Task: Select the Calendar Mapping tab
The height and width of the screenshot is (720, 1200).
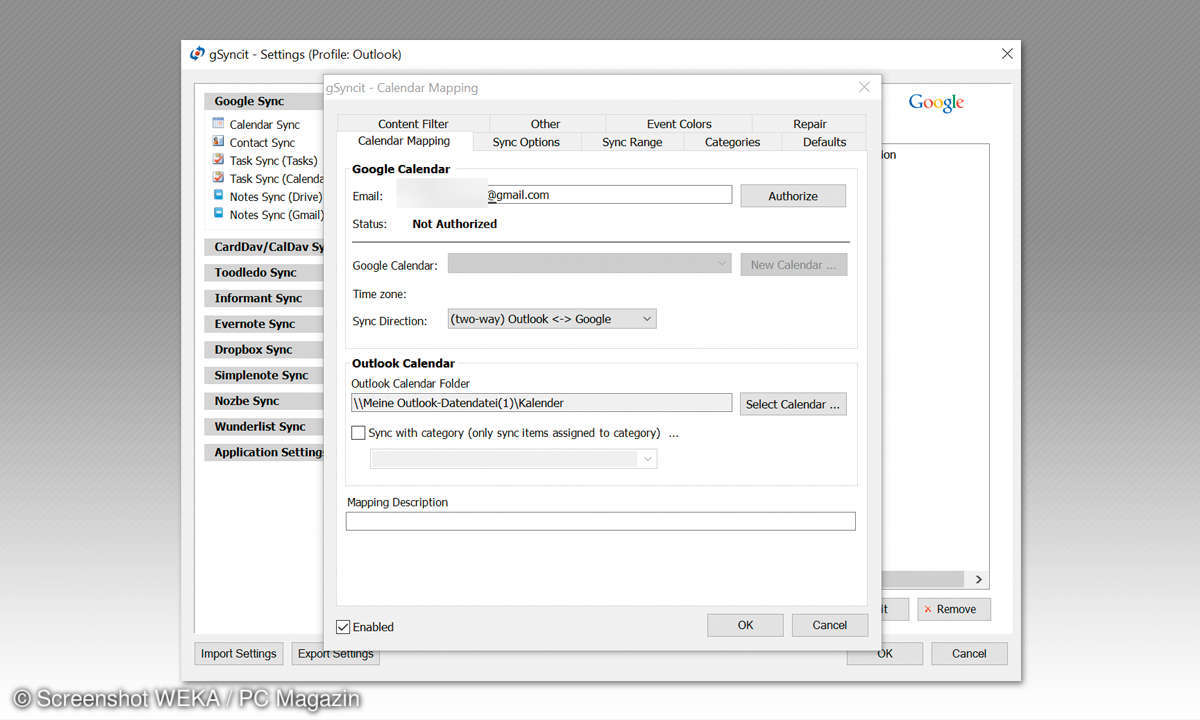Action: click(x=404, y=141)
